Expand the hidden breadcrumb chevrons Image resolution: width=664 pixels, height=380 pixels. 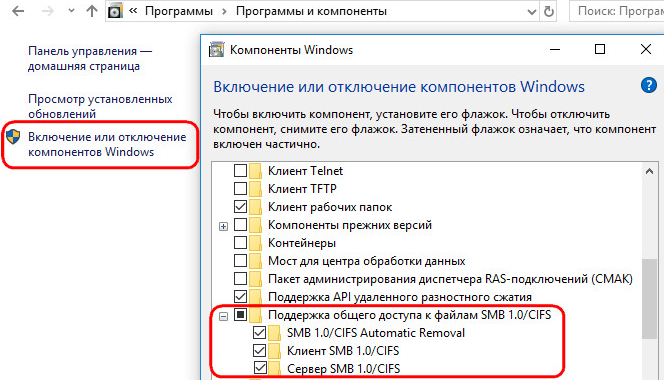coord(133,11)
